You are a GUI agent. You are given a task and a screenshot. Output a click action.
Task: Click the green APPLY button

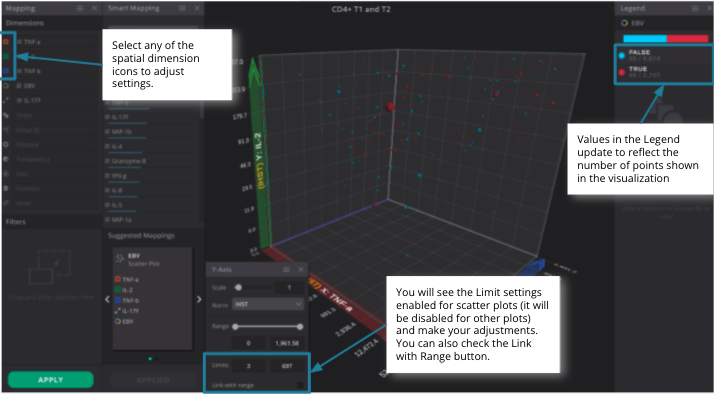click(x=51, y=380)
